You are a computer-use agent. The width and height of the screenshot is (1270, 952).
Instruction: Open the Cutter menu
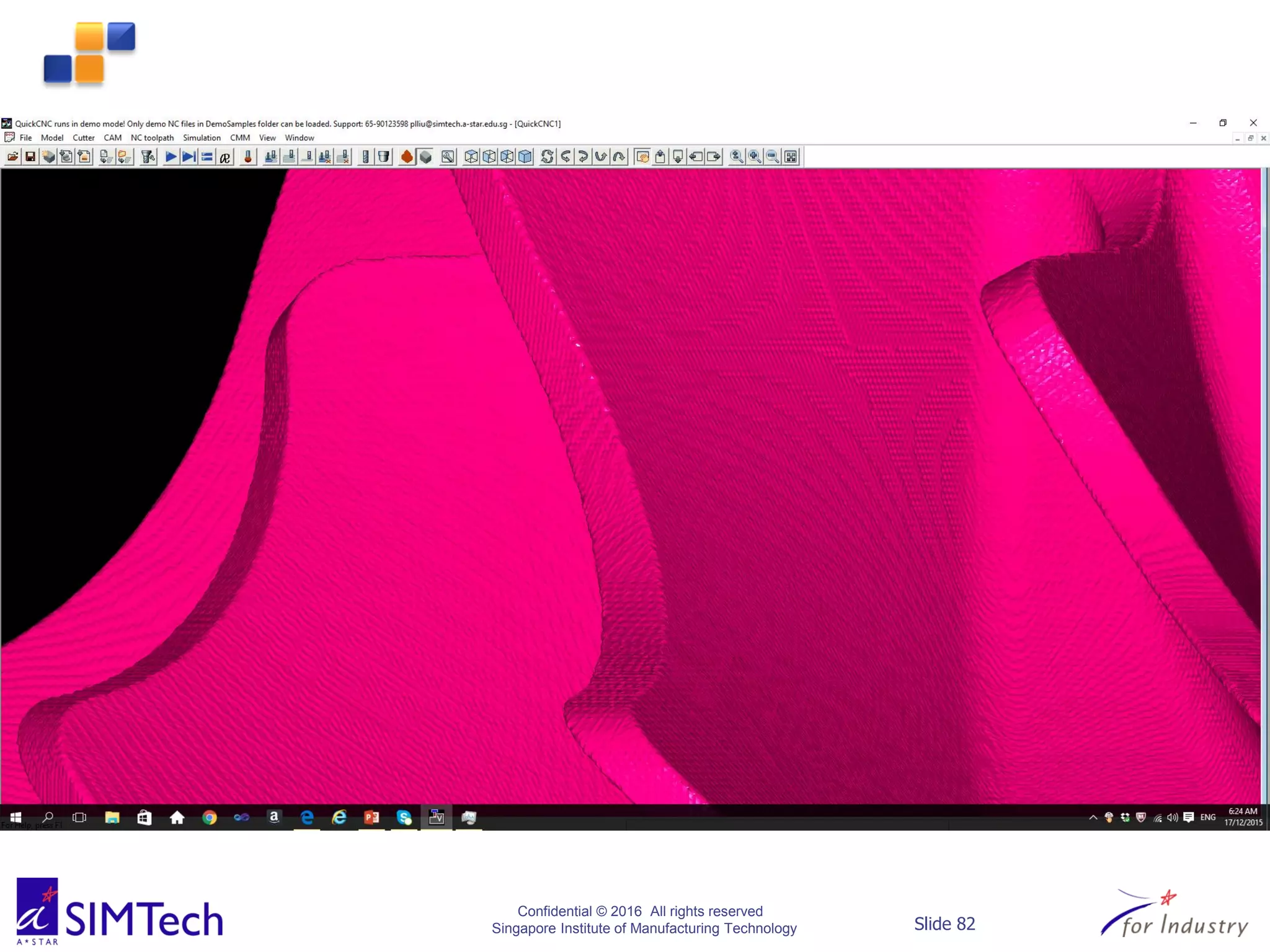[x=83, y=138]
